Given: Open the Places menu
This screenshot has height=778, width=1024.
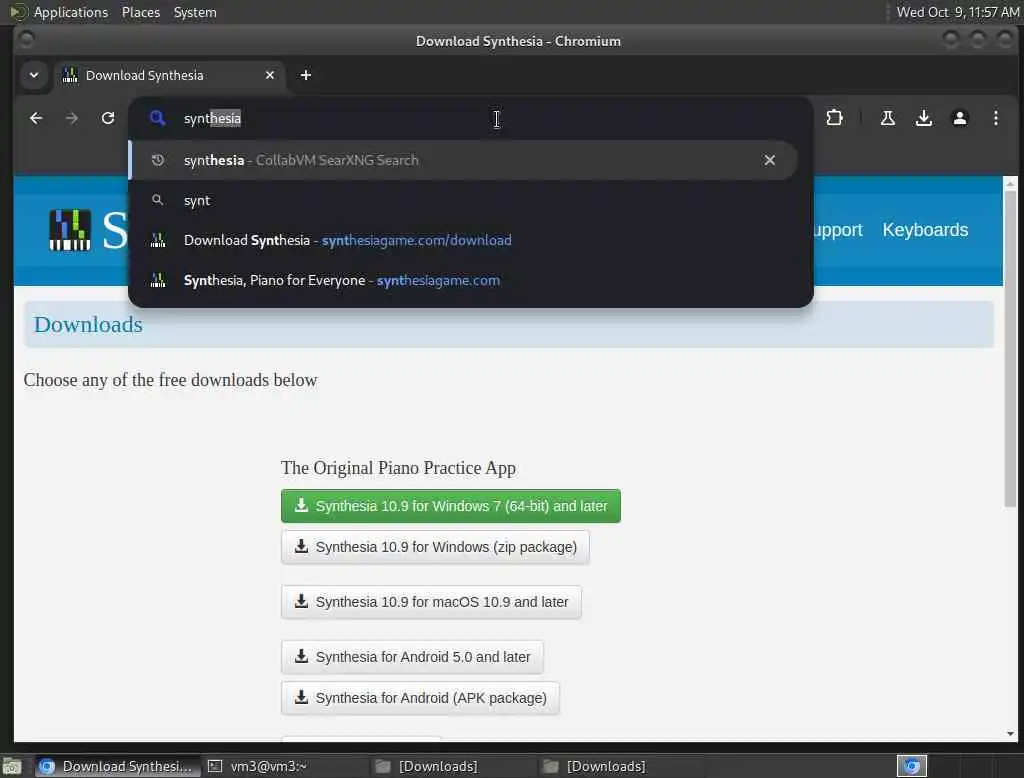Looking at the screenshot, I should point(140,12).
